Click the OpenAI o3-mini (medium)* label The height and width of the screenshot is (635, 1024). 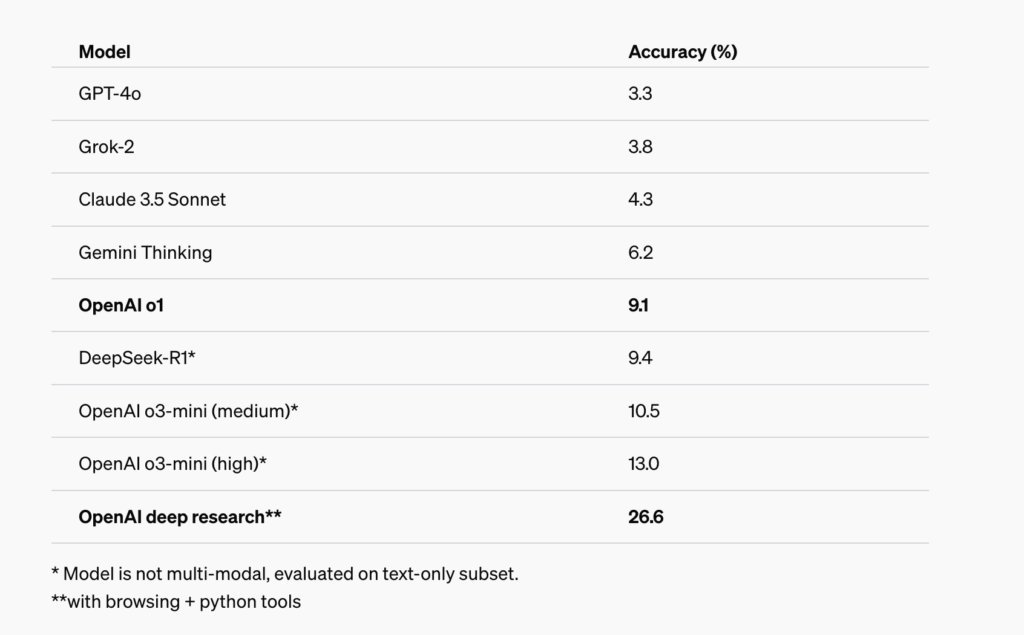188,411
